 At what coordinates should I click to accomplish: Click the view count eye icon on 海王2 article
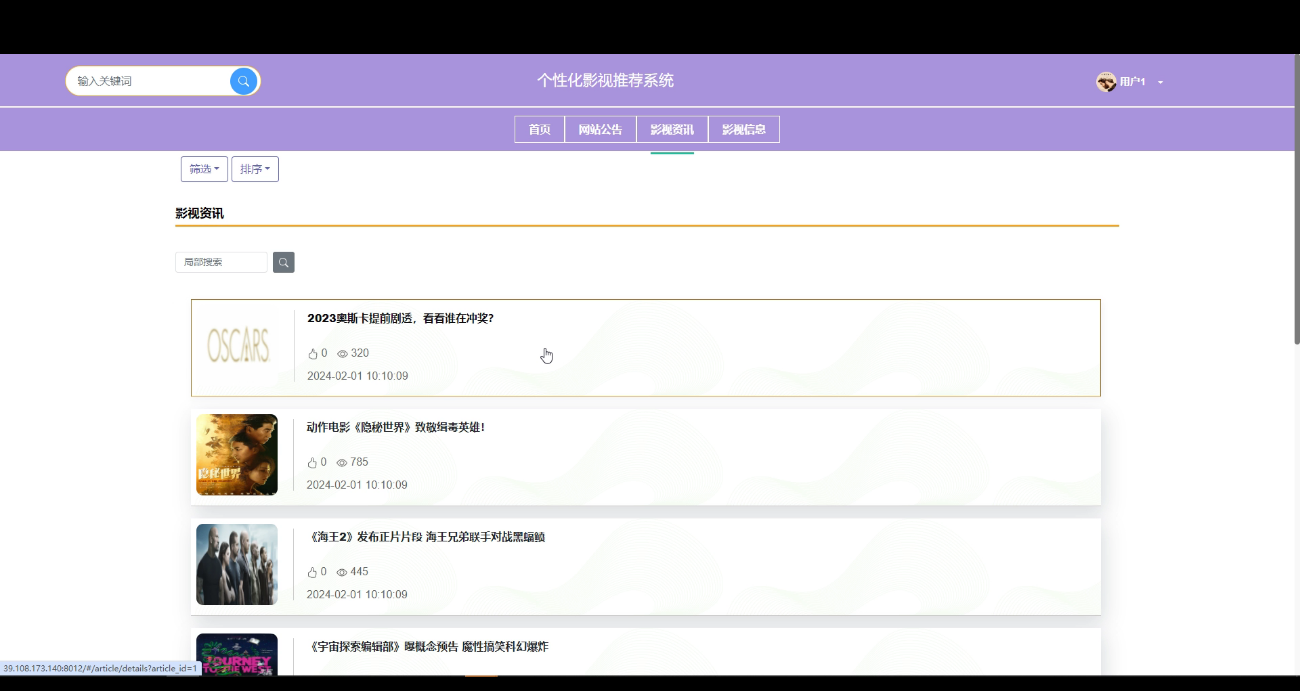pyautogui.click(x=340, y=571)
